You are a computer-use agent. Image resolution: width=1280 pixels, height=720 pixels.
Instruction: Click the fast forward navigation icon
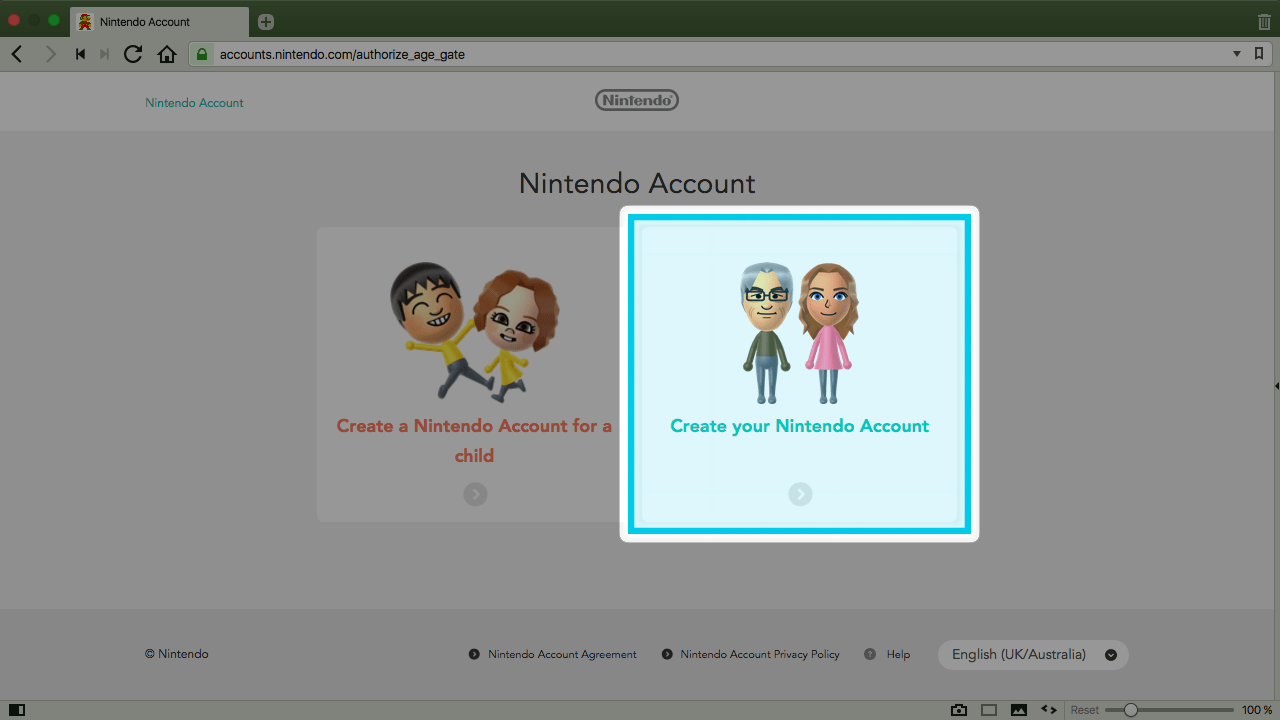(104, 54)
